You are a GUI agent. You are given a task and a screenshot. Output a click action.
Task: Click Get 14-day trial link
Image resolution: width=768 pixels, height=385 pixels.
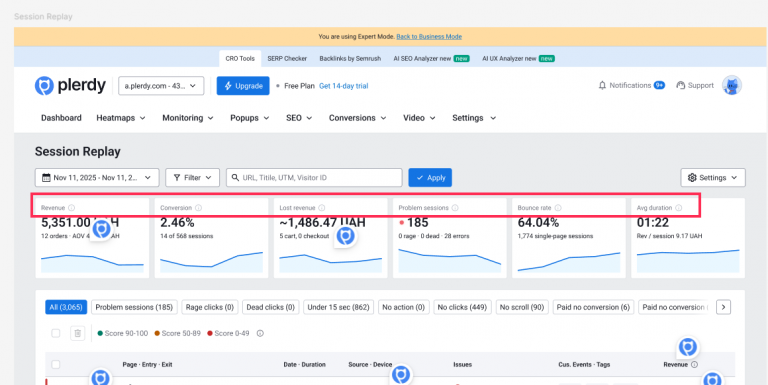343,86
